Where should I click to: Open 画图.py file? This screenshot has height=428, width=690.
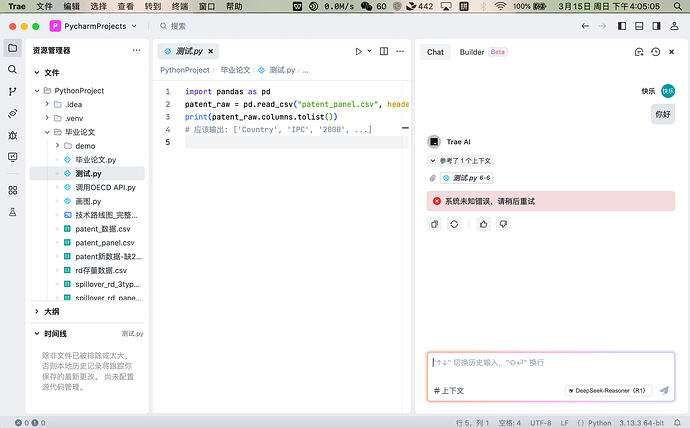pyautogui.click(x=88, y=201)
